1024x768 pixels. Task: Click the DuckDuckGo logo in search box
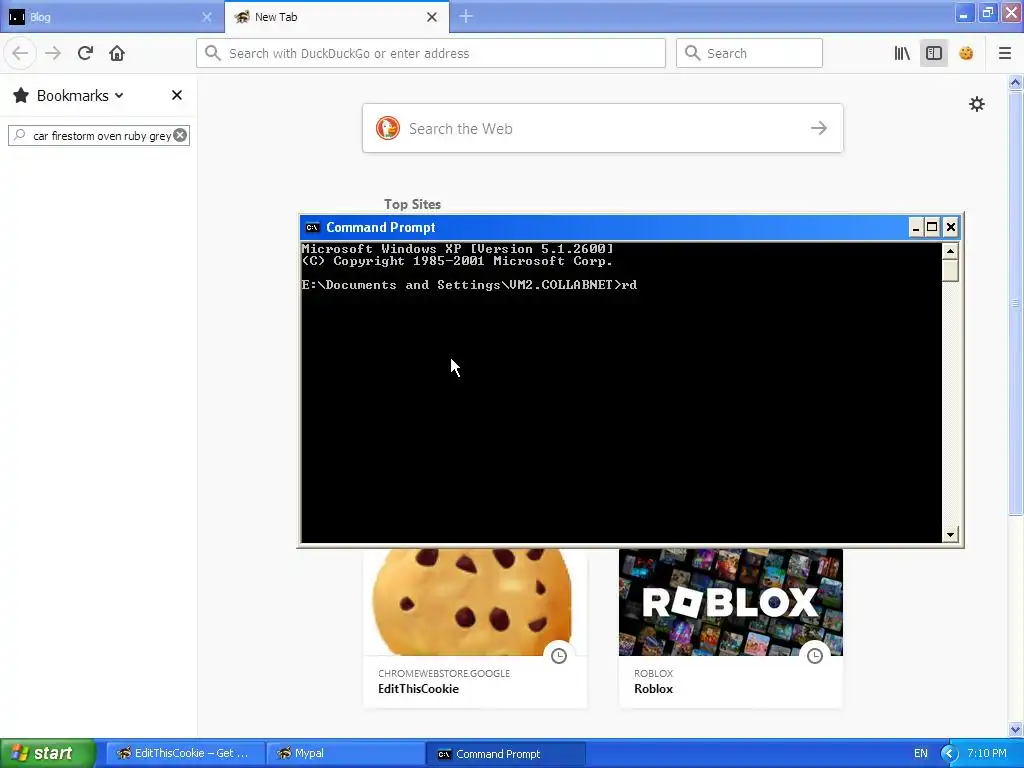coord(387,128)
